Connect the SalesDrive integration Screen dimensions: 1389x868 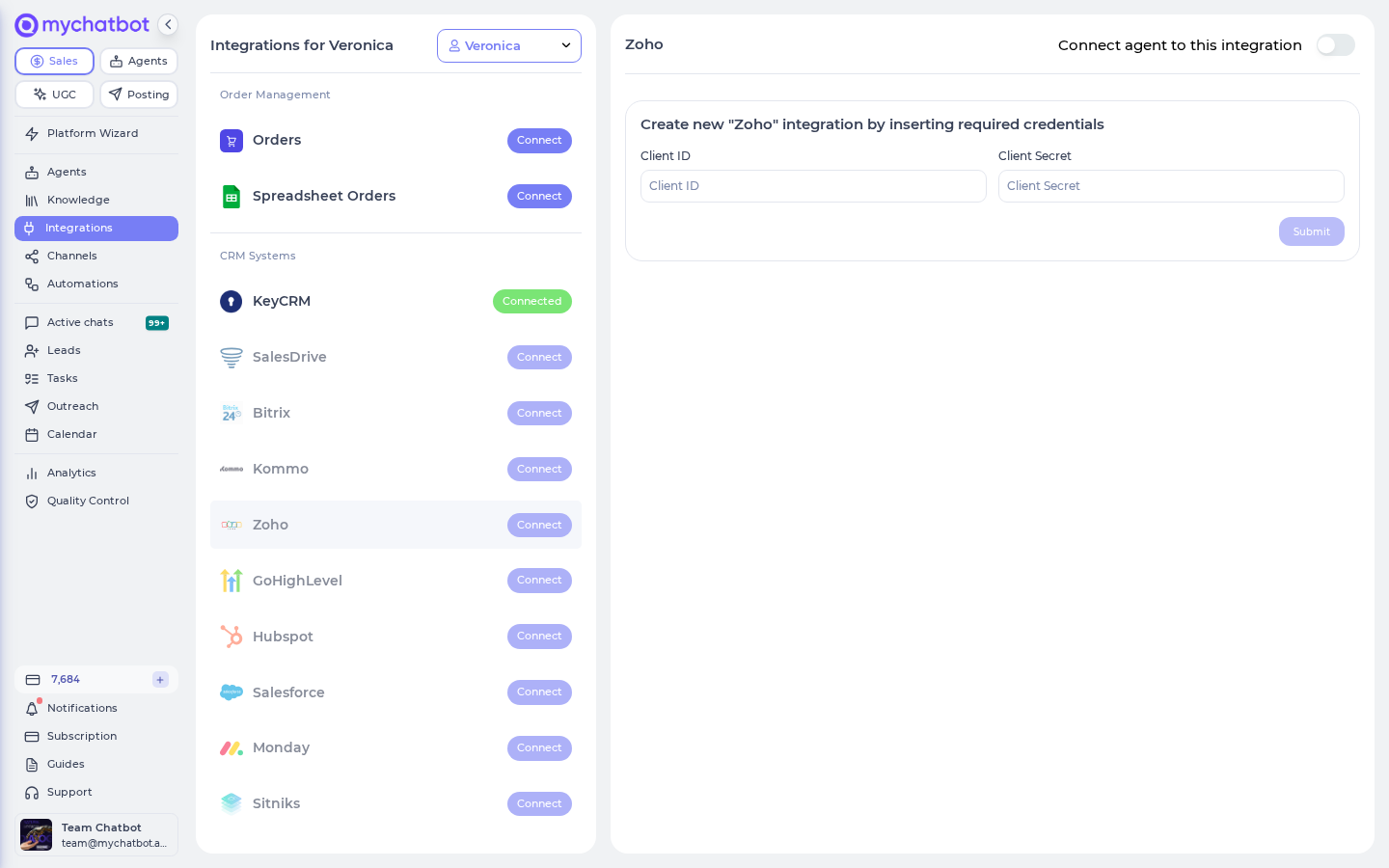[539, 358]
